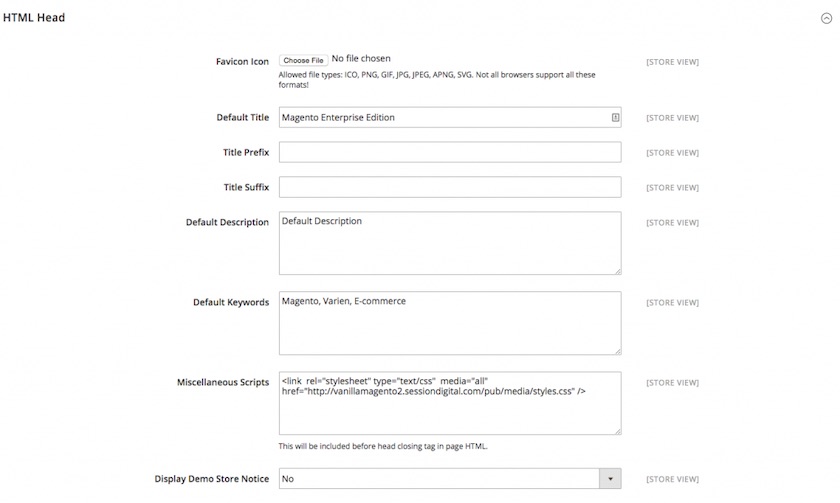This screenshot has height=503, width=840.
Task: Click the 'Miscellaneous Scripts' label
Action: pyautogui.click(x=223, y=382)
